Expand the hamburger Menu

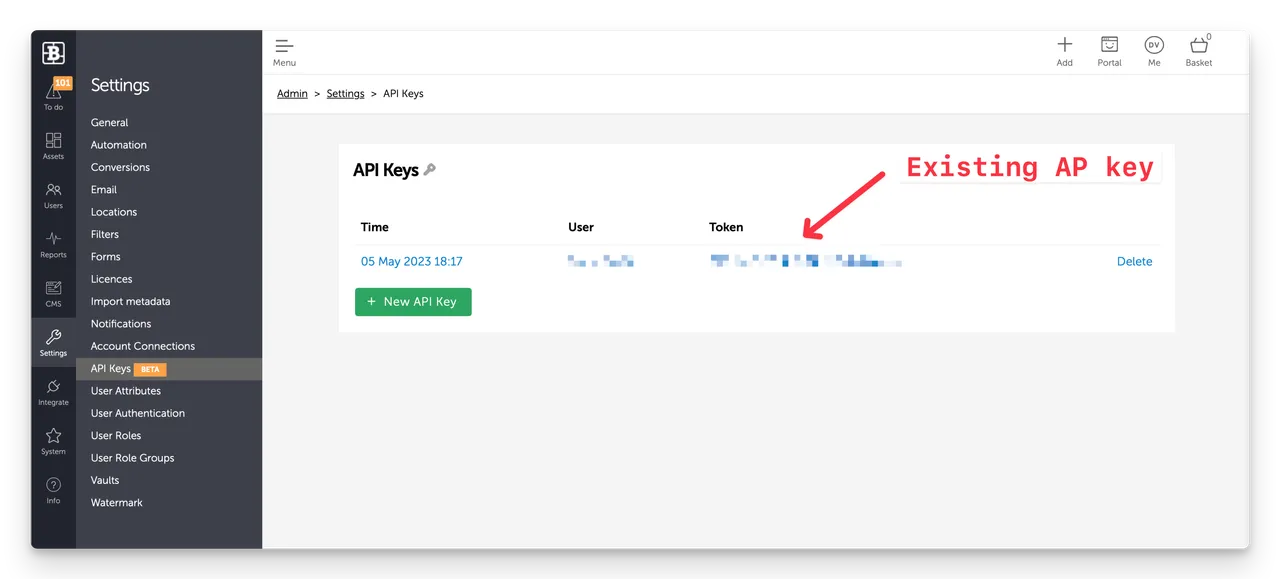(x=284, y=47)
